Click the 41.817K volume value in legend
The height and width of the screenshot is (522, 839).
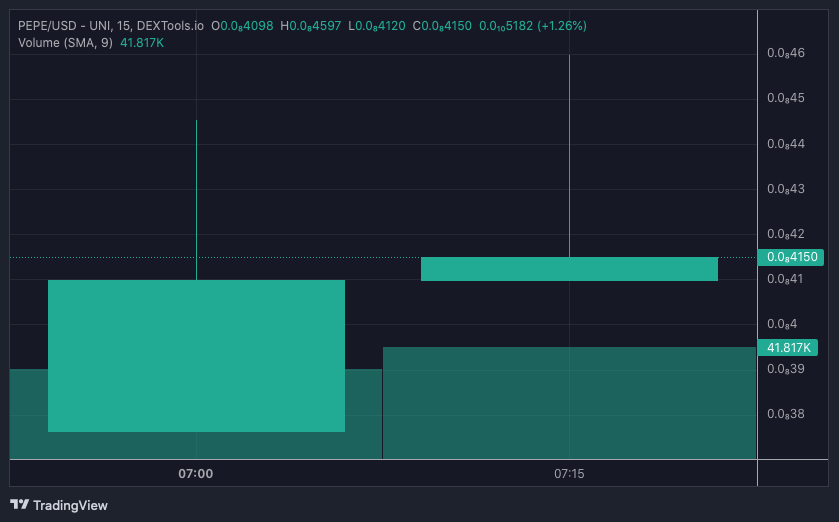coord(142,43)
